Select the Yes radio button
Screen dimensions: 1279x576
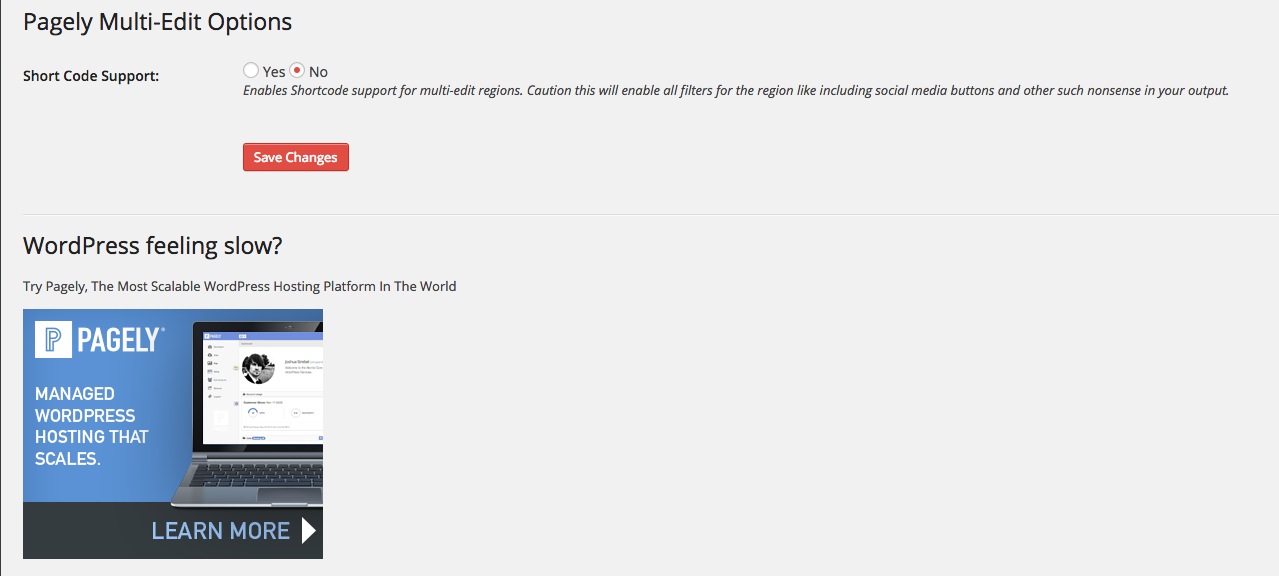click(x=251, y=71)
